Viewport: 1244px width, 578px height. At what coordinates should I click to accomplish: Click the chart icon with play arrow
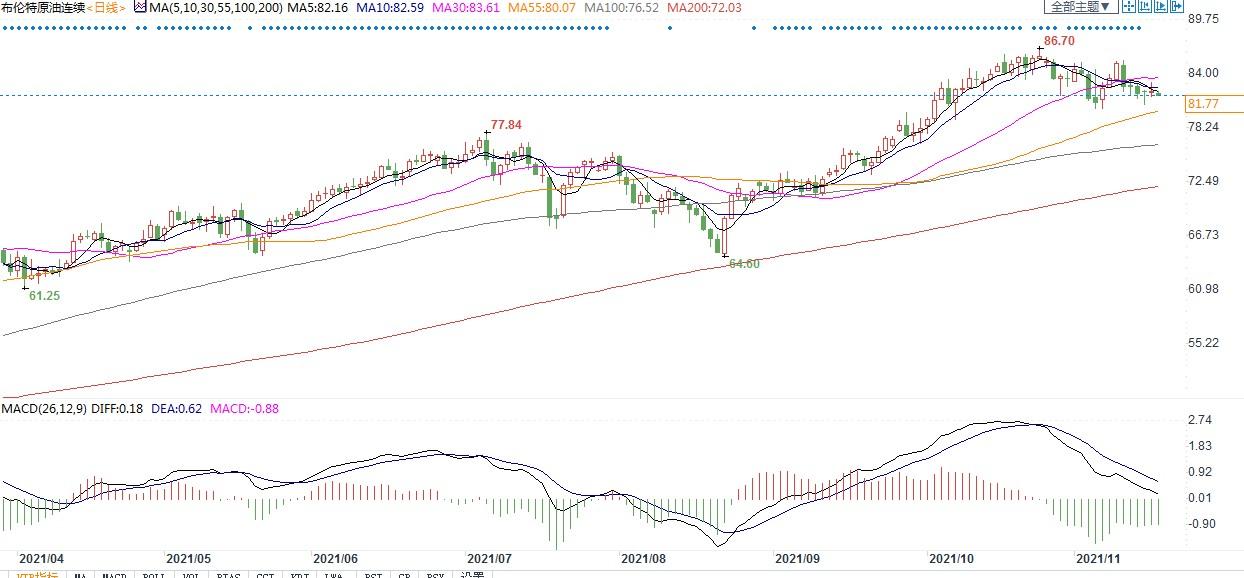pyautogui.click(x=1162, y=6)
